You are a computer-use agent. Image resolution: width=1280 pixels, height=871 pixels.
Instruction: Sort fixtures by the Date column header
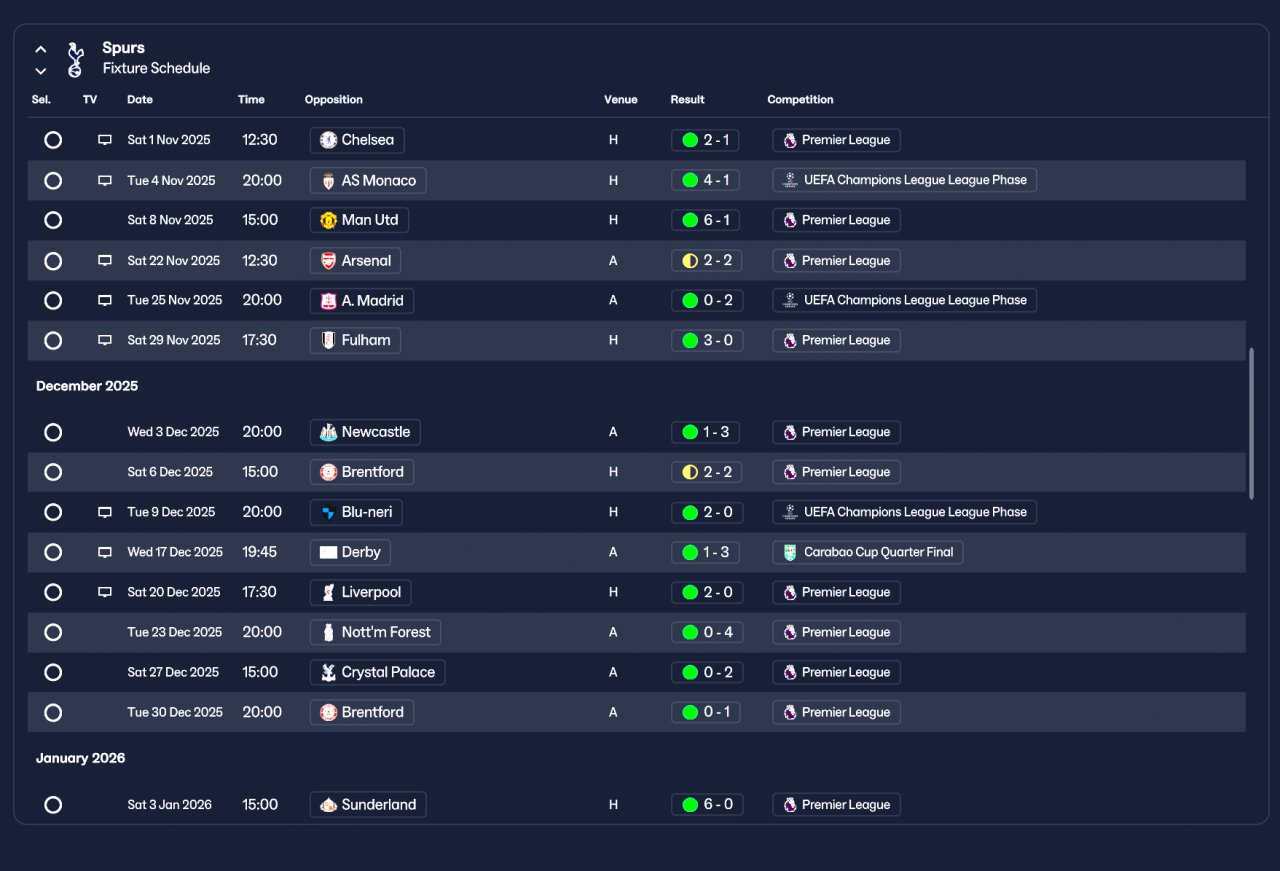(140, 100)
